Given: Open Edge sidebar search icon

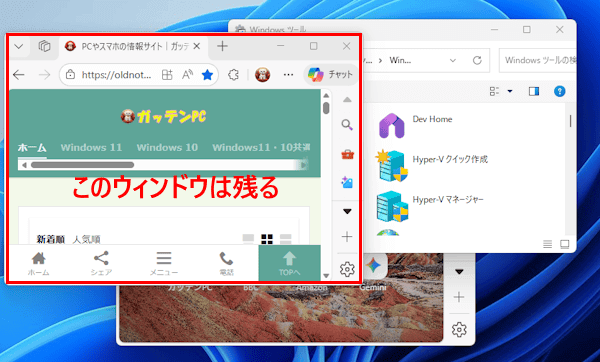Looking at the screenshot, I should [347, 125].
